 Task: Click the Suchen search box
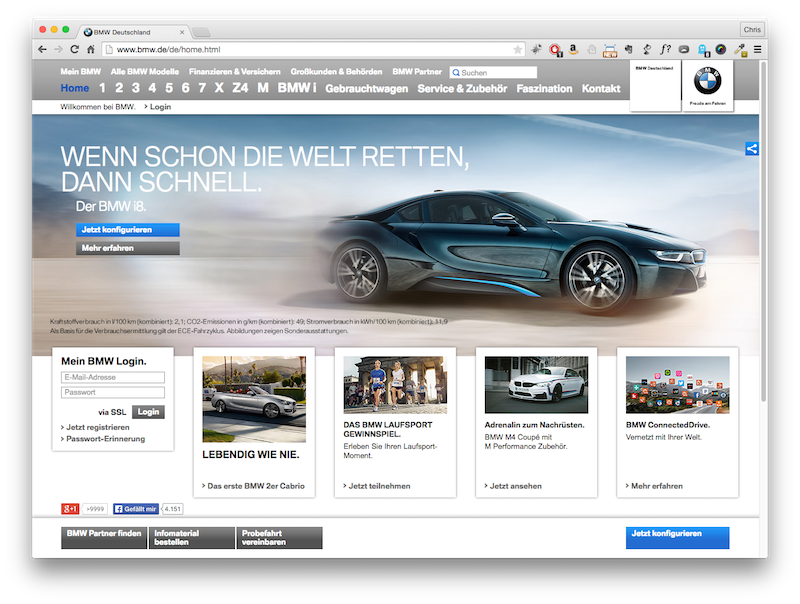[497, 73]
